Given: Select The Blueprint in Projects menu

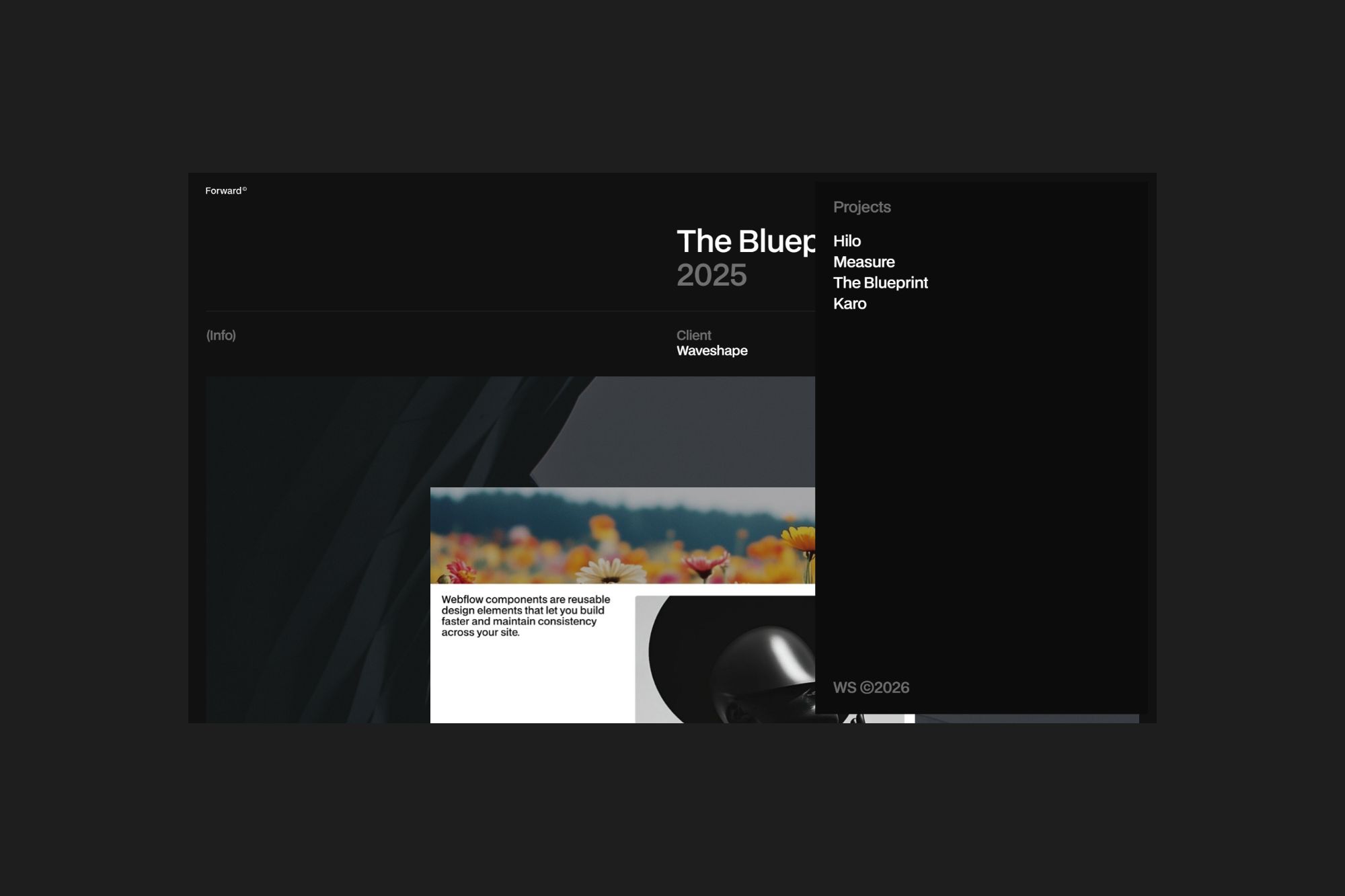Looking at the screenshot, I should [x=880, y=282].
